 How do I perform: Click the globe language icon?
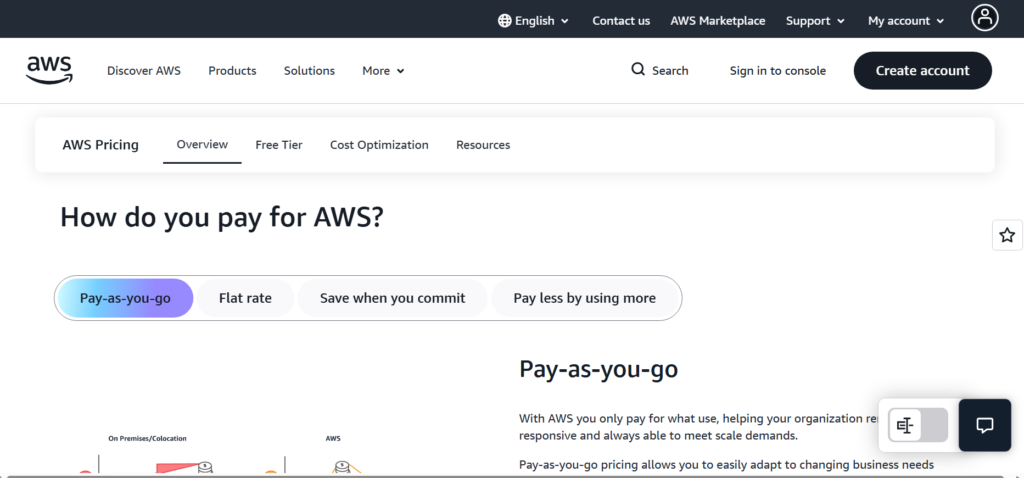click(504, 21)
